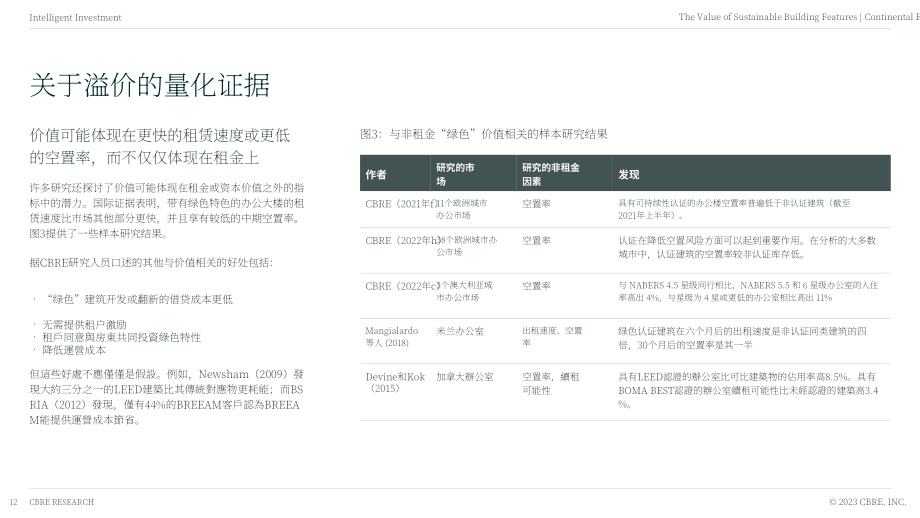Viewport: 920px width, 518px height.
Task: Click the finding starting 具有可持续性认证的办公楼
Action: coord(734,209)
